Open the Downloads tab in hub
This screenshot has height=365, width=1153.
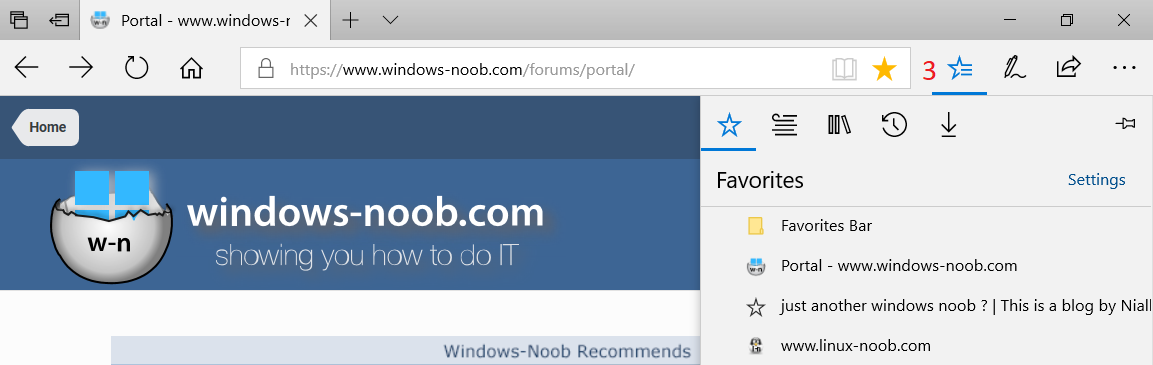[x=949, y=126]
